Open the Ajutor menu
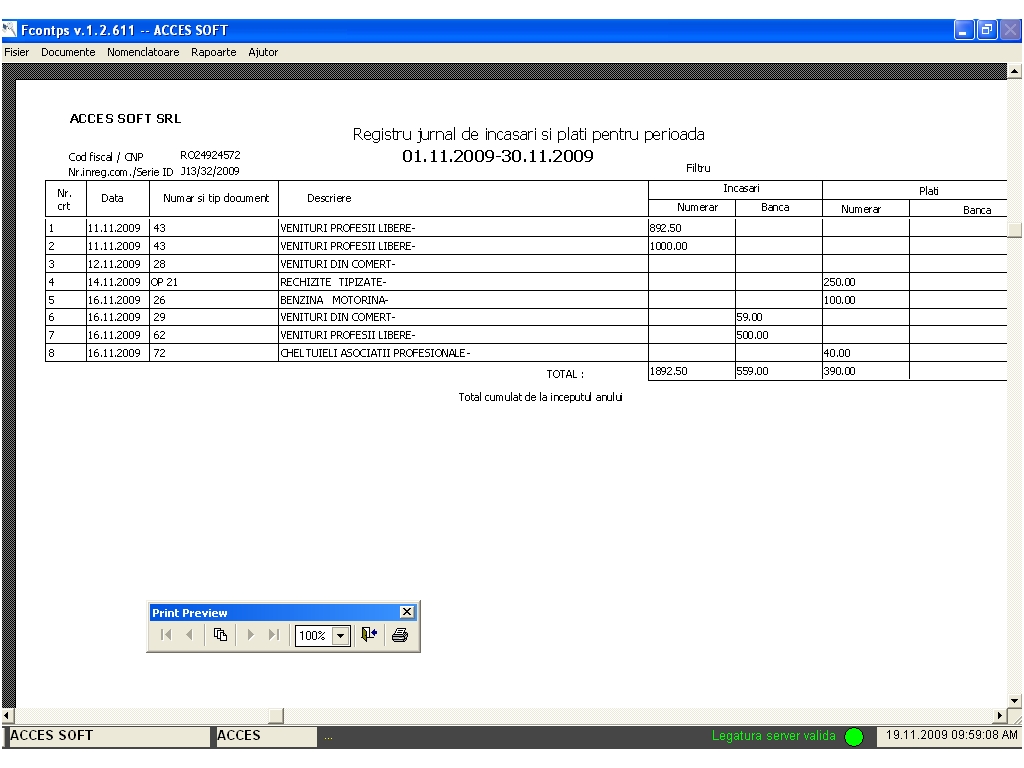This screenshot has height=768, width=1024. pos(263,52)
